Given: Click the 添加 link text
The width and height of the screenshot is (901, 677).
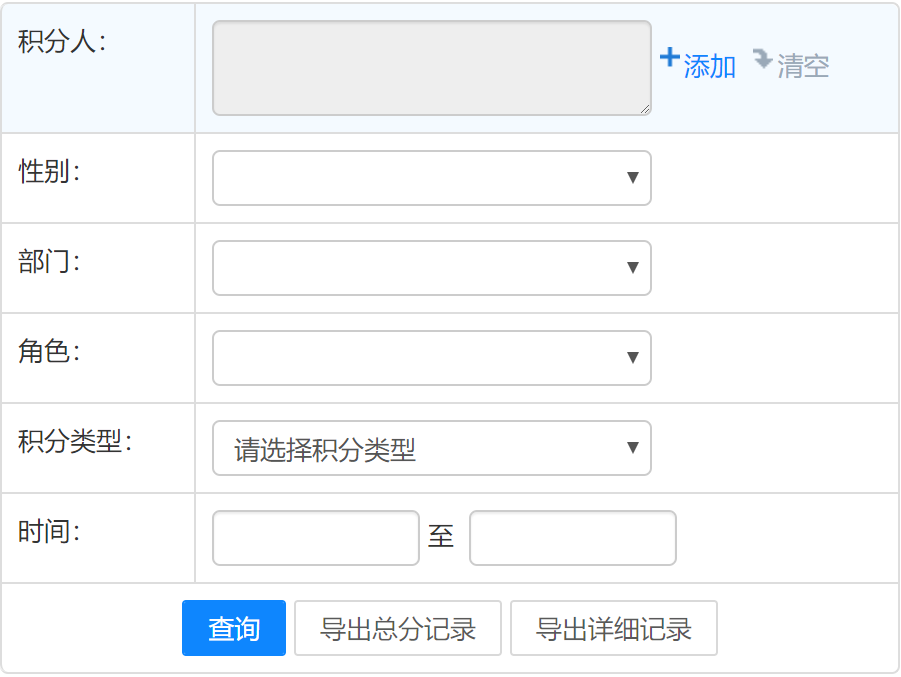Looking at the screenshot, I should tap(710, 67).
